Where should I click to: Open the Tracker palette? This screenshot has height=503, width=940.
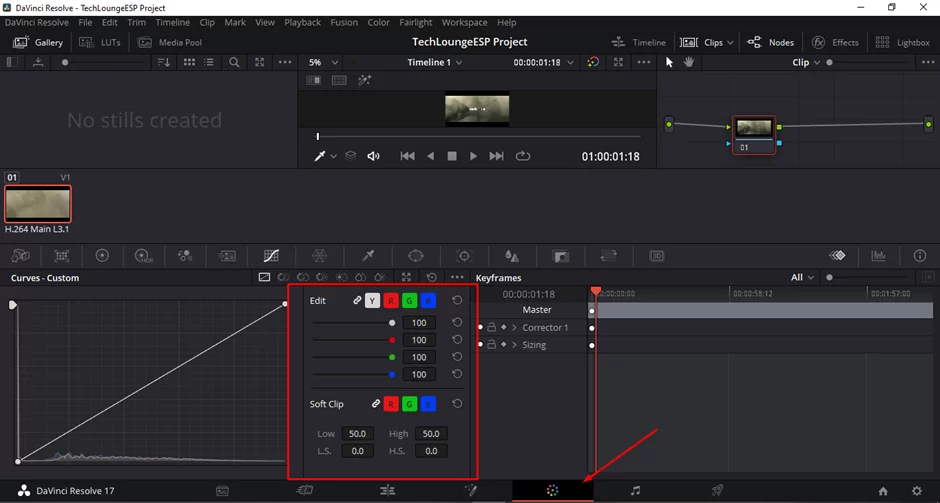(x=464, y=256)
